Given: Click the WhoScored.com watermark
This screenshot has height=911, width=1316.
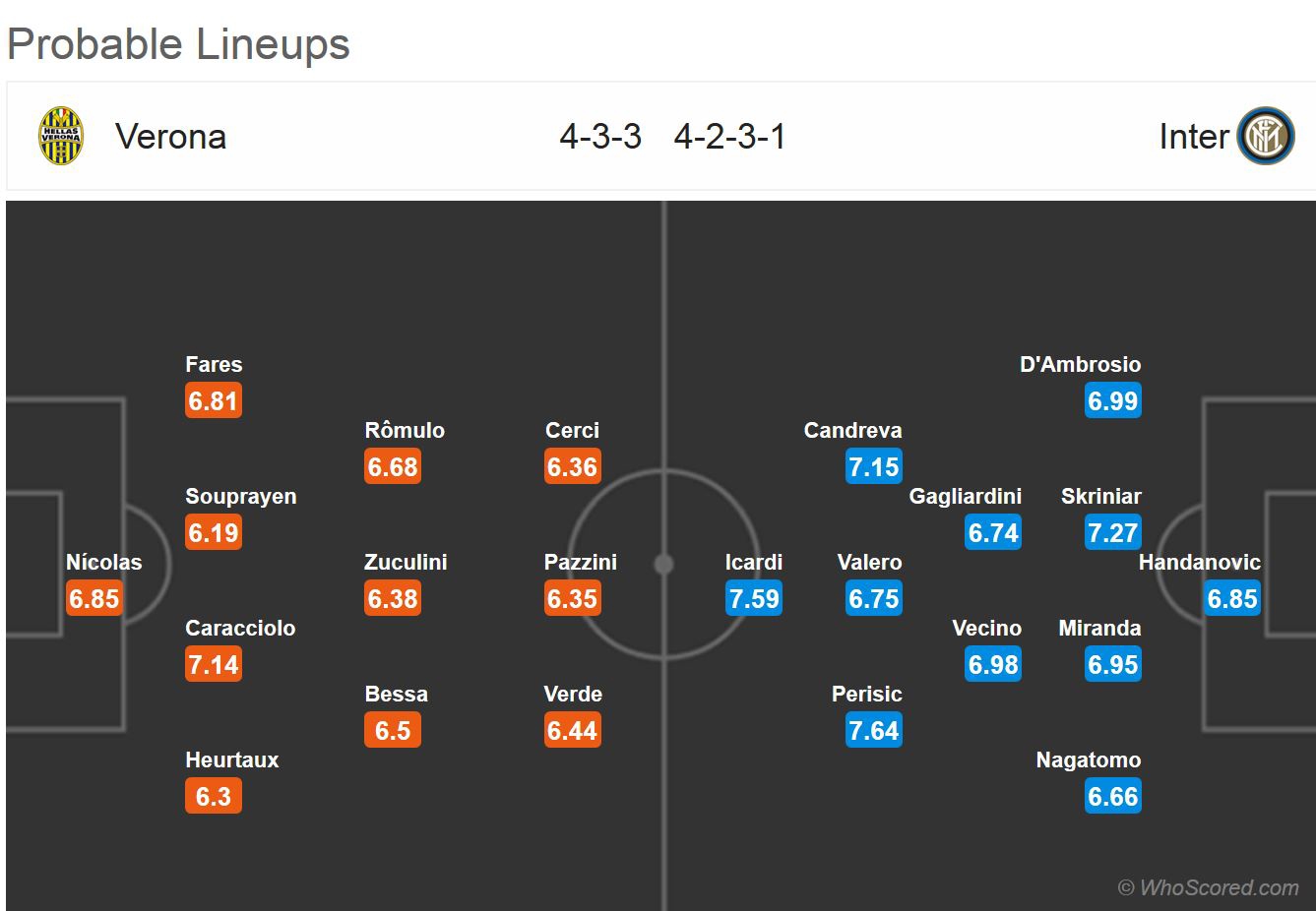Looking at the screenshot, I should point(1209,887).
